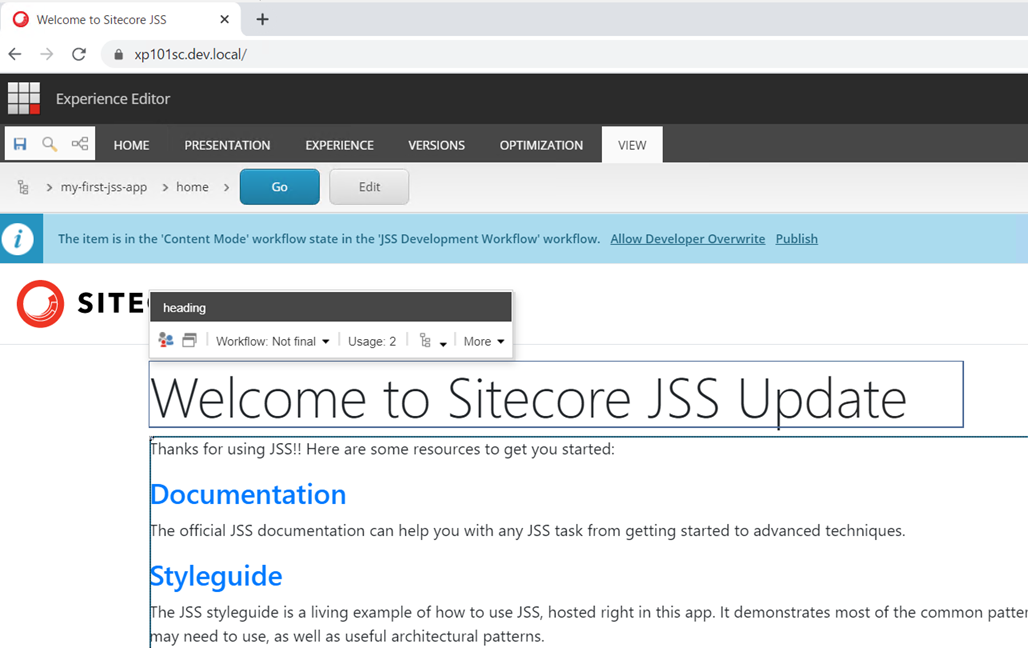Click the Experience Editor title text
This screenshot has width=1028, height=648.
[113, 98]
